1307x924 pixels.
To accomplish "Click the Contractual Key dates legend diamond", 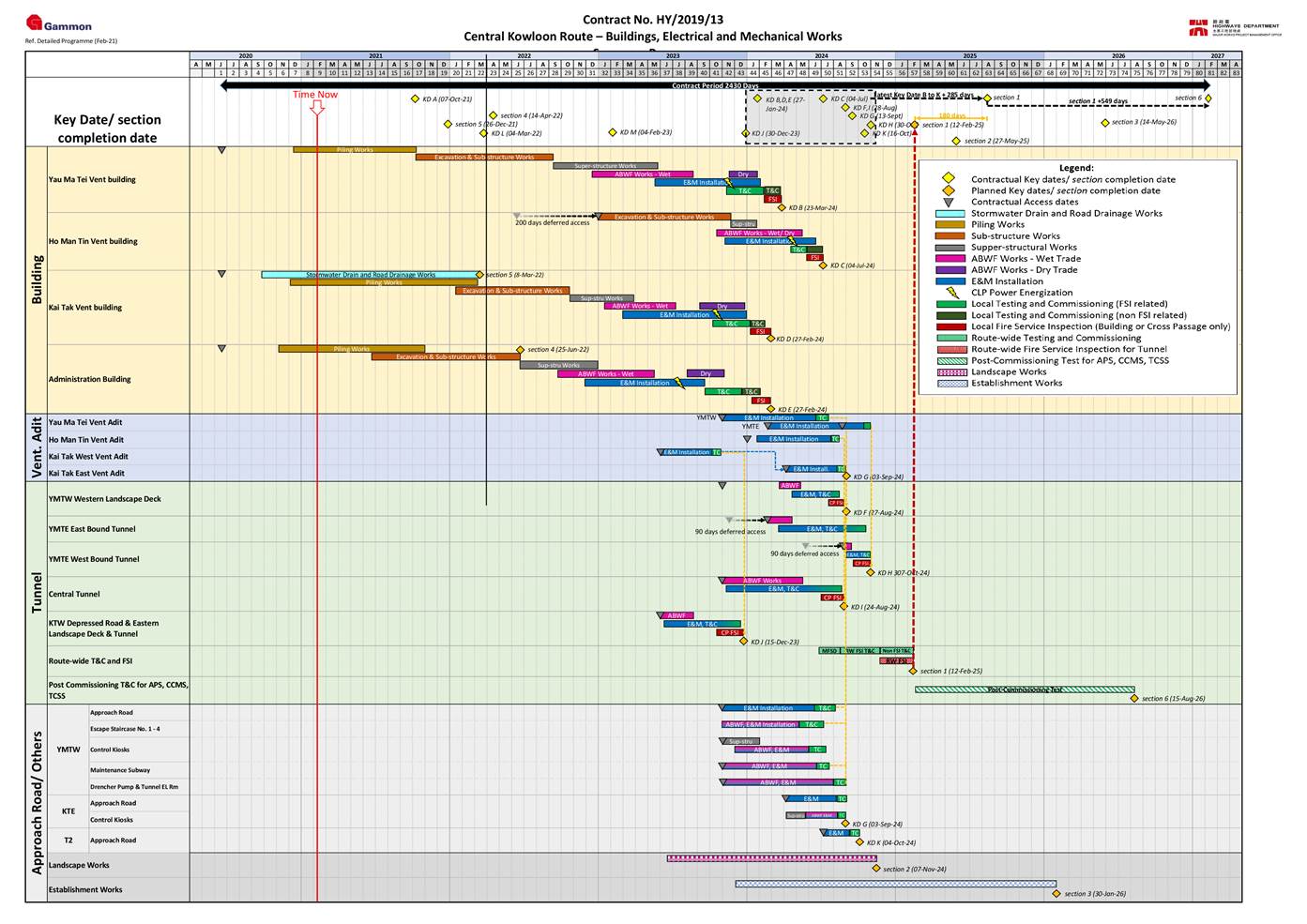I will 949,179.
